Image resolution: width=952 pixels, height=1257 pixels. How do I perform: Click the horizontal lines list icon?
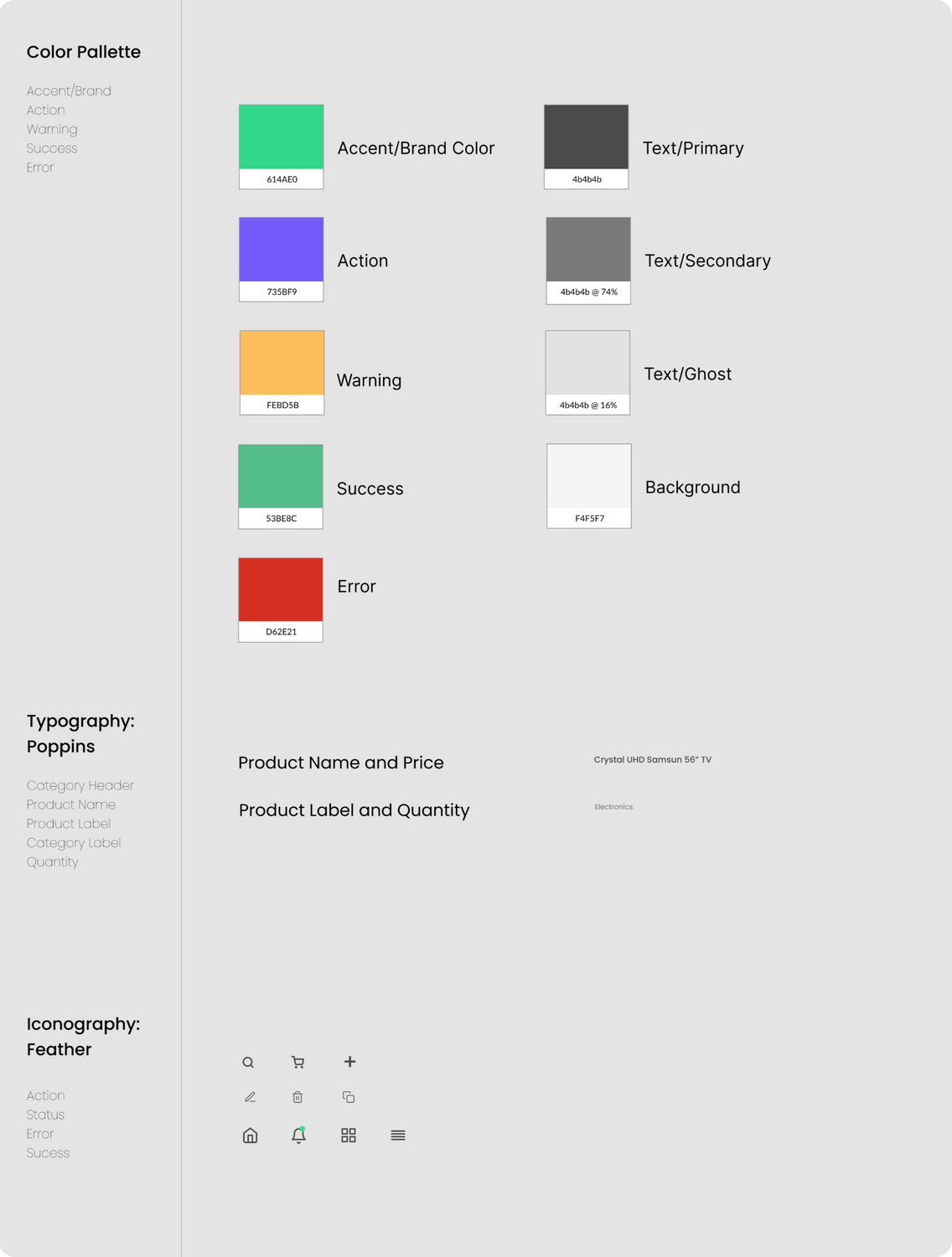(x=398, y=1135)
